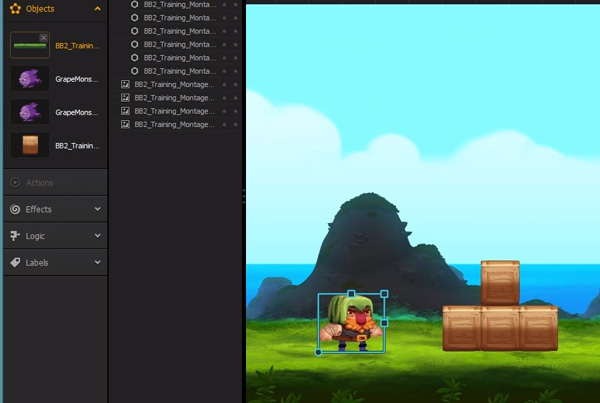600x403 pixels.
Task: Select the wooden crate BB2_Trainin... thumbnail
Action: point(30,145)
